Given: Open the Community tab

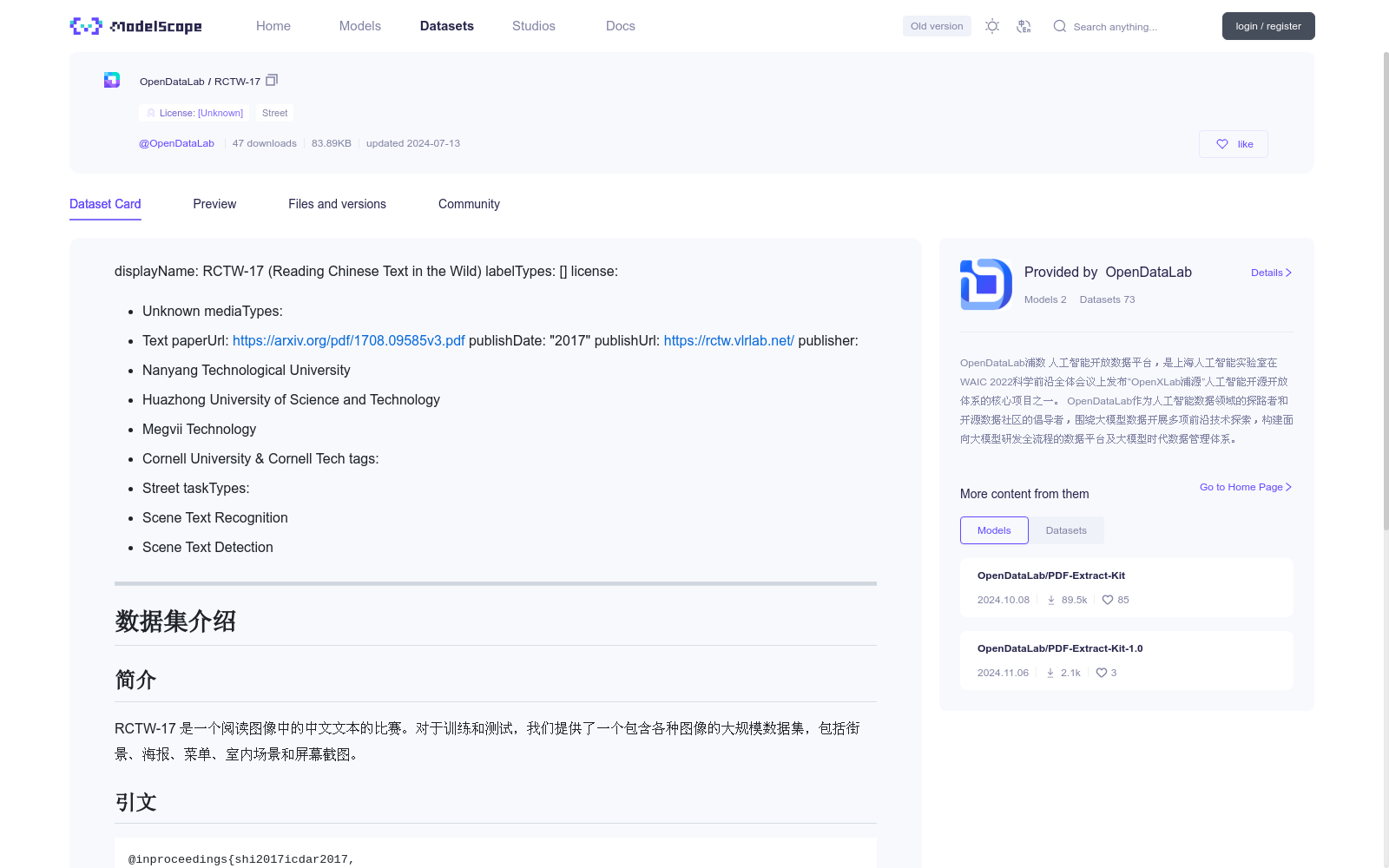Looking at the screenshot, I should pos(469,204).
